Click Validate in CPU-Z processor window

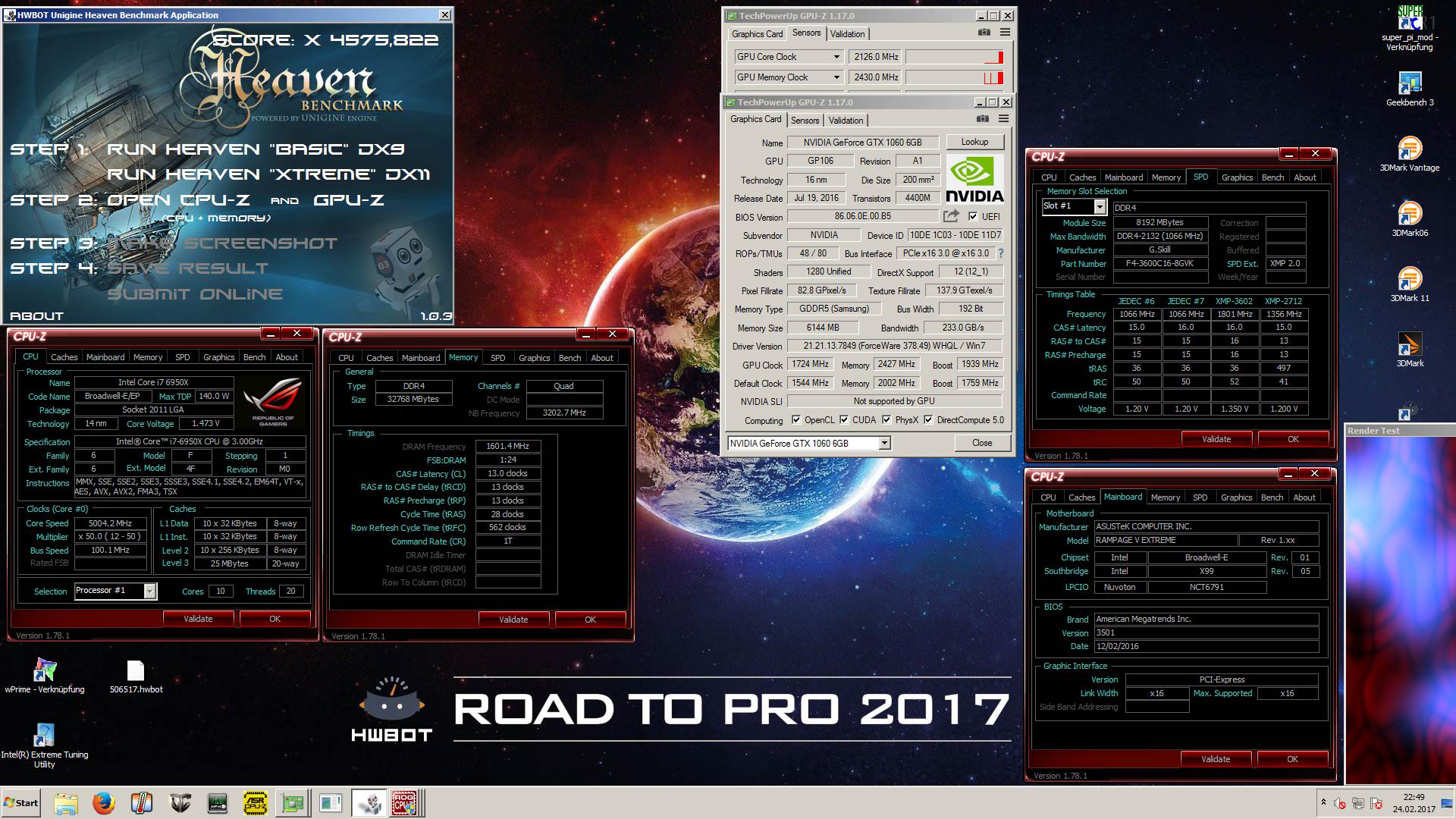click(x=198, y=619)
